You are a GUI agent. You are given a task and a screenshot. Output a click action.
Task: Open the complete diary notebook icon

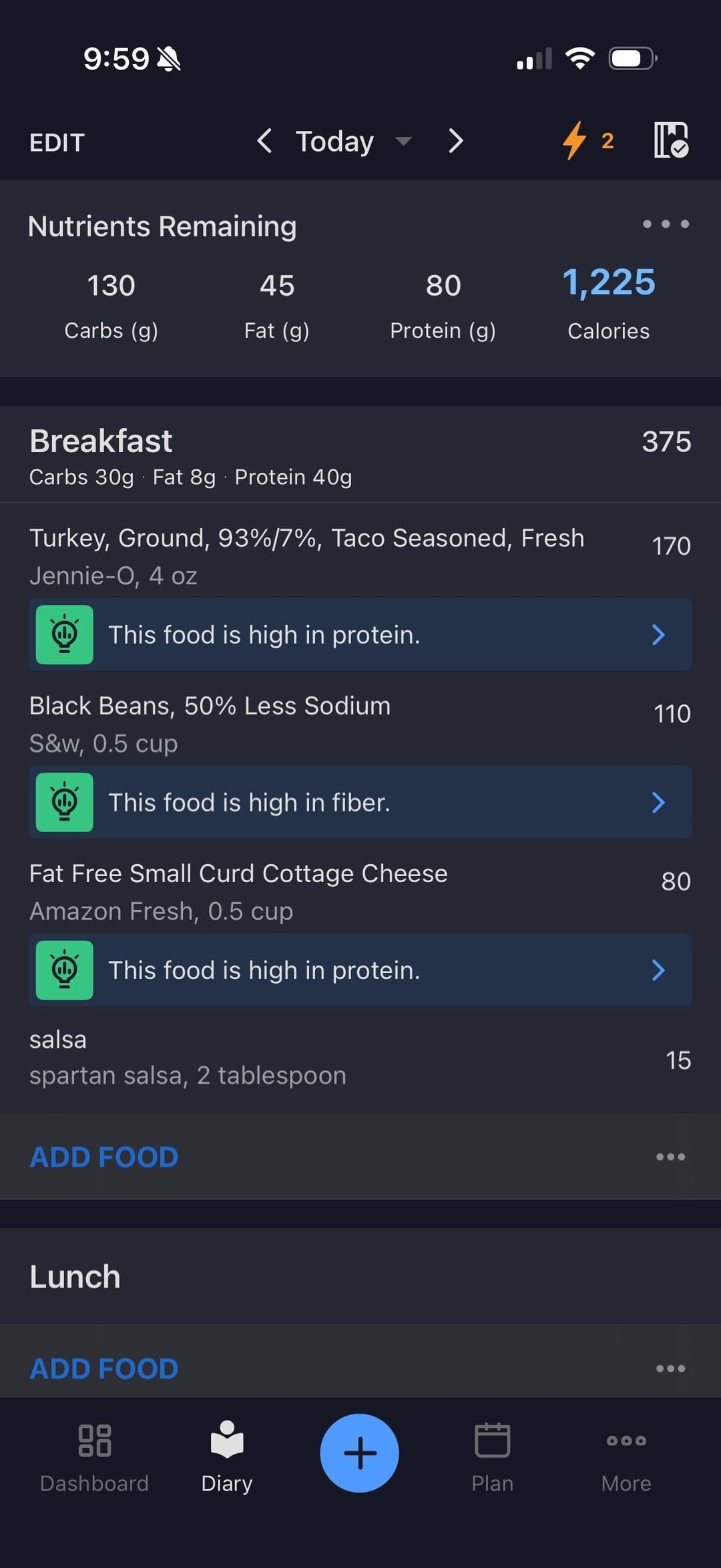(x=670, y=140)
